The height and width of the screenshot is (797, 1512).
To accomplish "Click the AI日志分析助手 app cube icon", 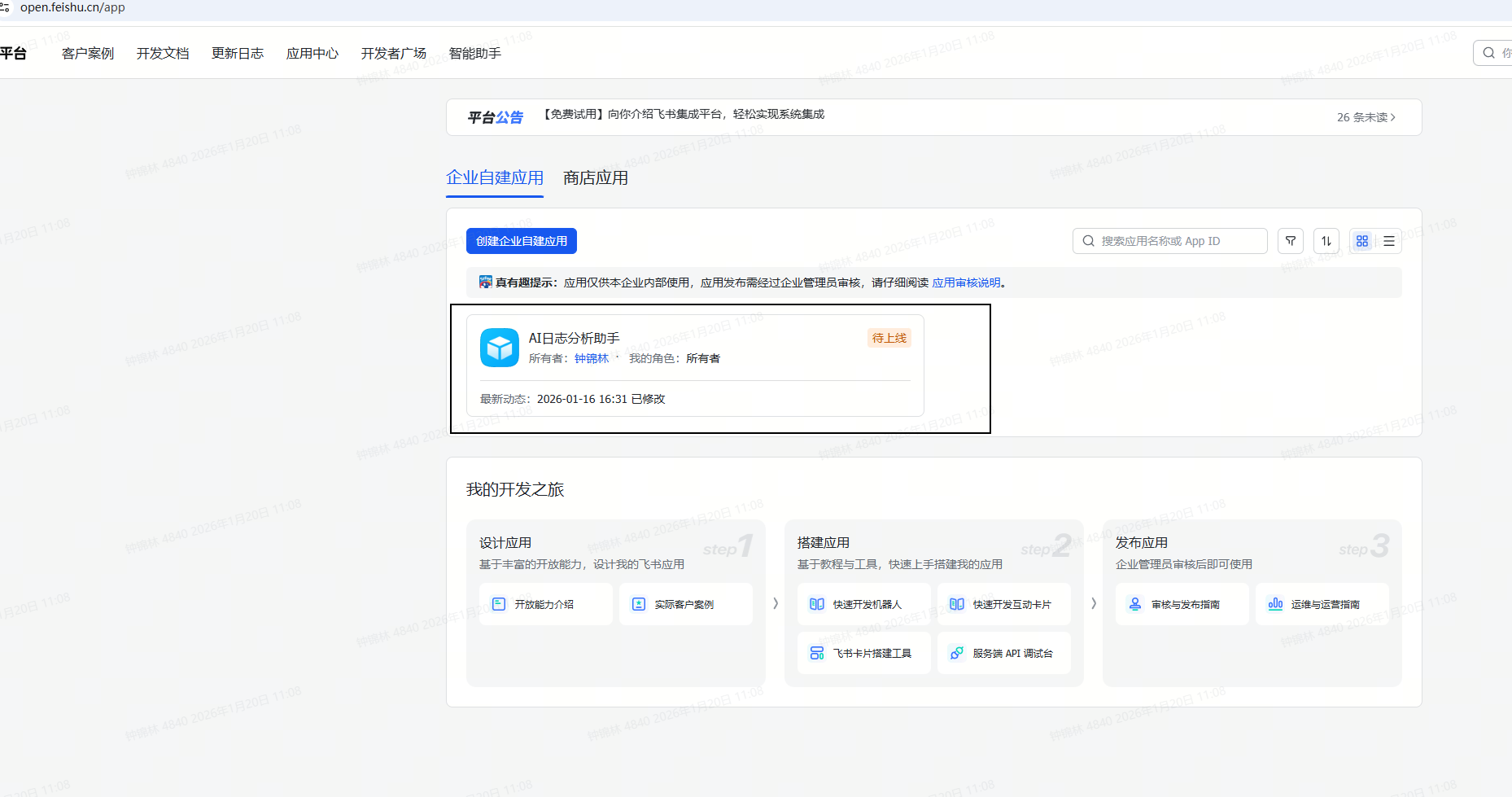I will (x=499, y=348).
